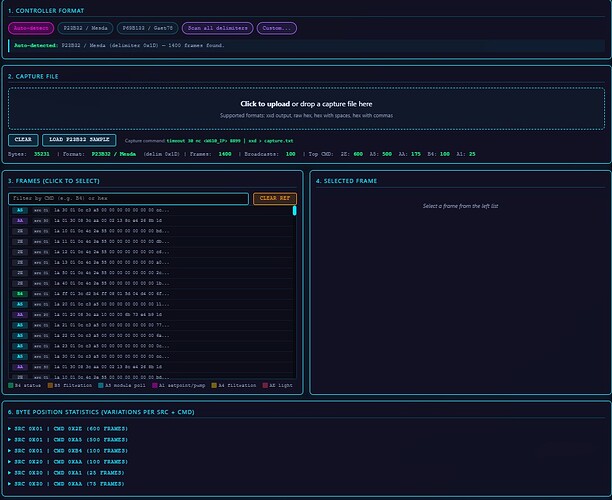Select the frame row with payload ending 77...
This screenshot has height=500, width=612.
tap(151, 325)
